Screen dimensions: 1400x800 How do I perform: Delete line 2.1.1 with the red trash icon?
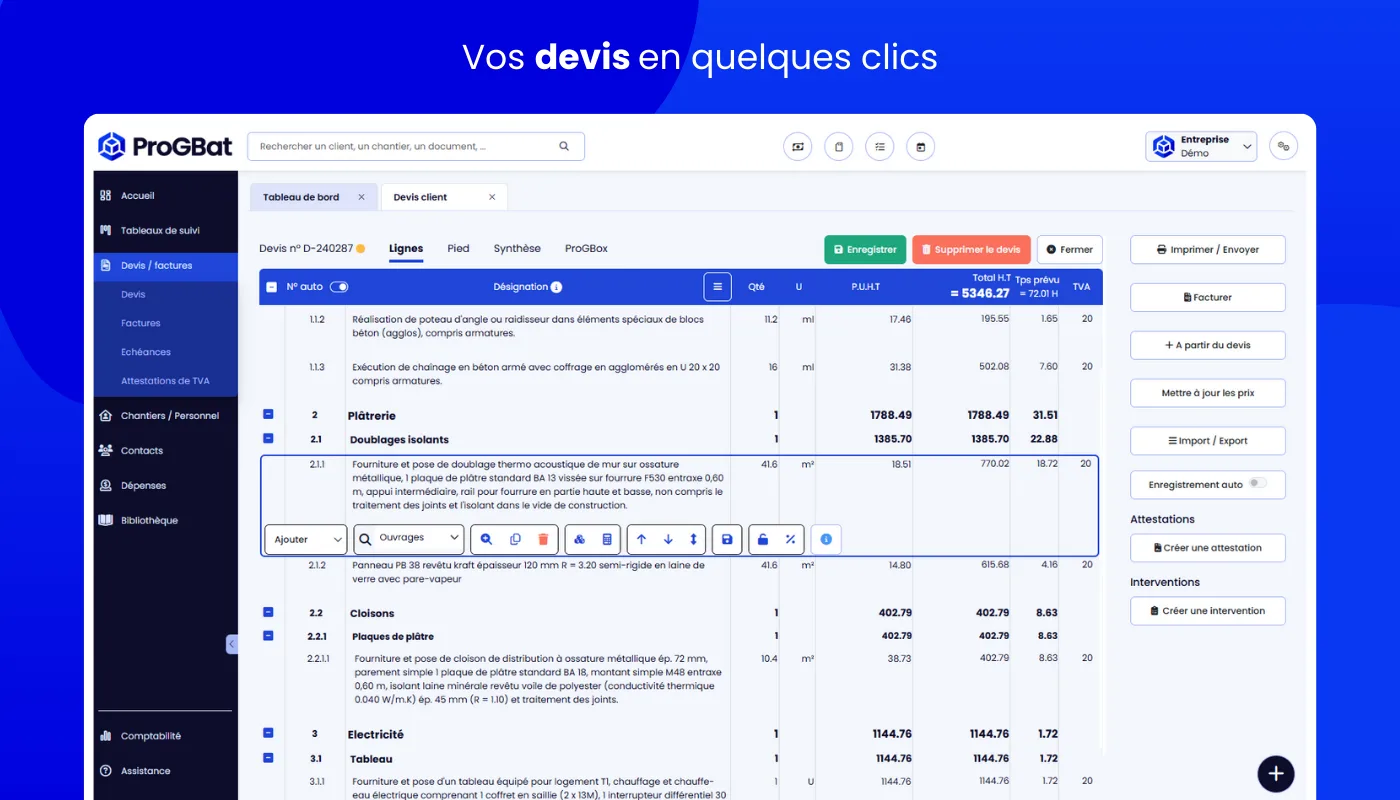coord(543,539)
